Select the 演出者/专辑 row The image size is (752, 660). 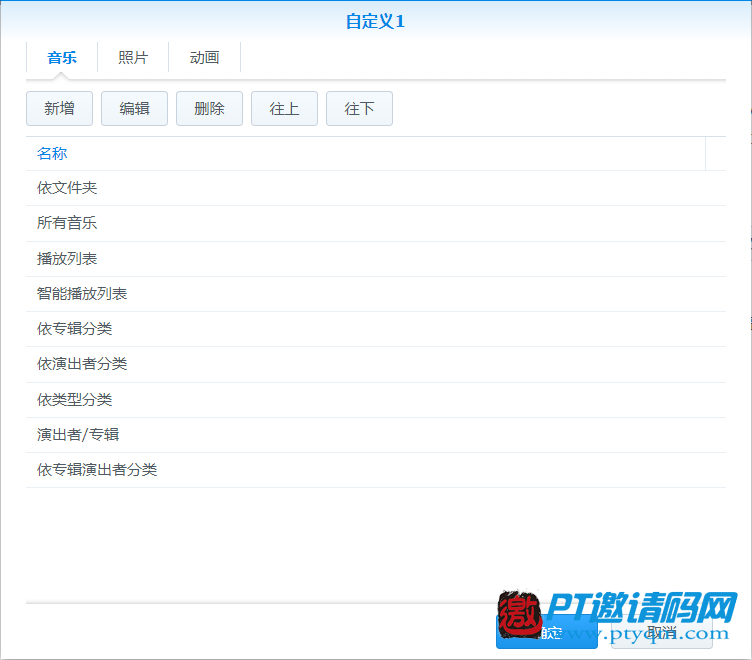[376, 435]
